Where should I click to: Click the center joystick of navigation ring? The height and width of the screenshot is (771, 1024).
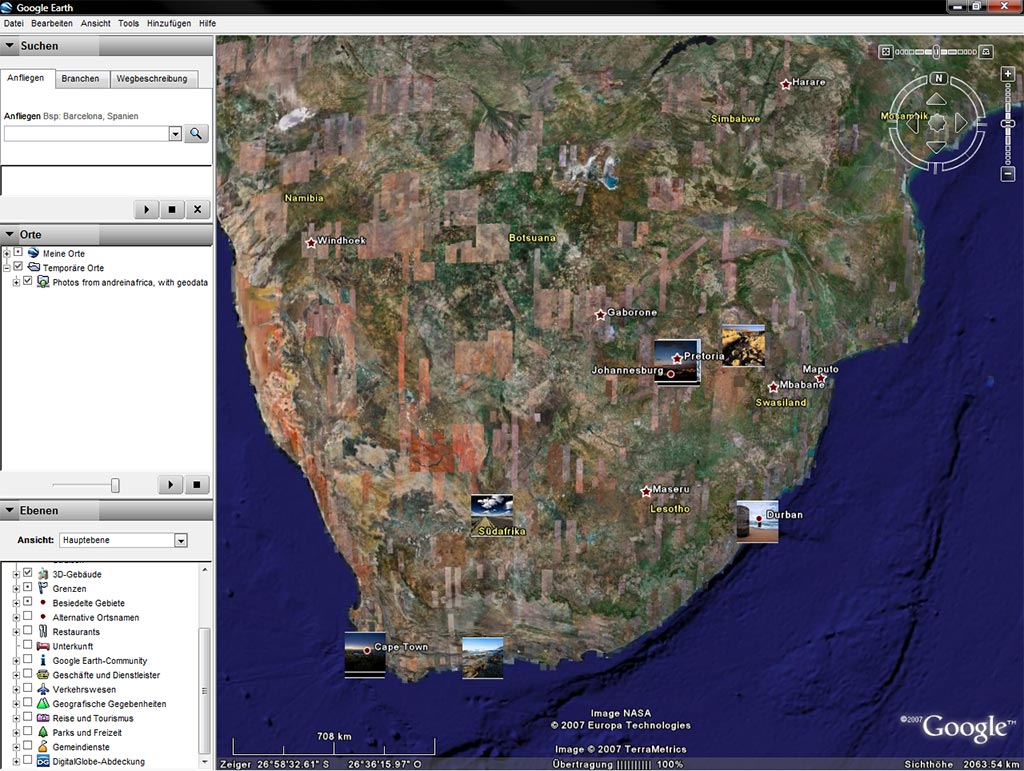(937, 122)
